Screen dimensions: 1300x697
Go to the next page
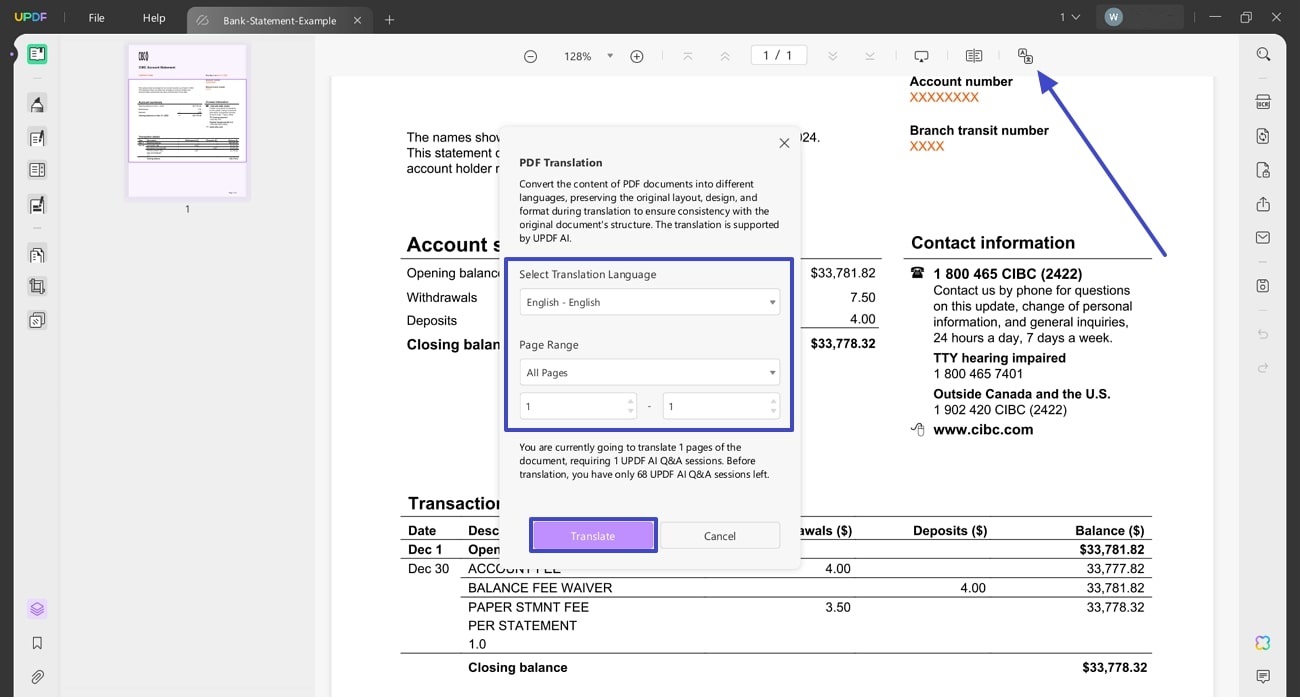pos(832,56)
